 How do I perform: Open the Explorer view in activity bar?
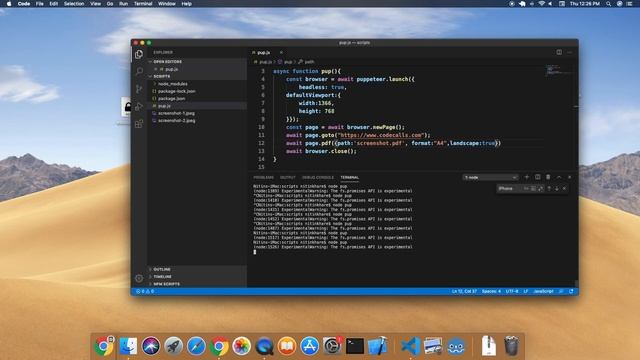[139, 54]
